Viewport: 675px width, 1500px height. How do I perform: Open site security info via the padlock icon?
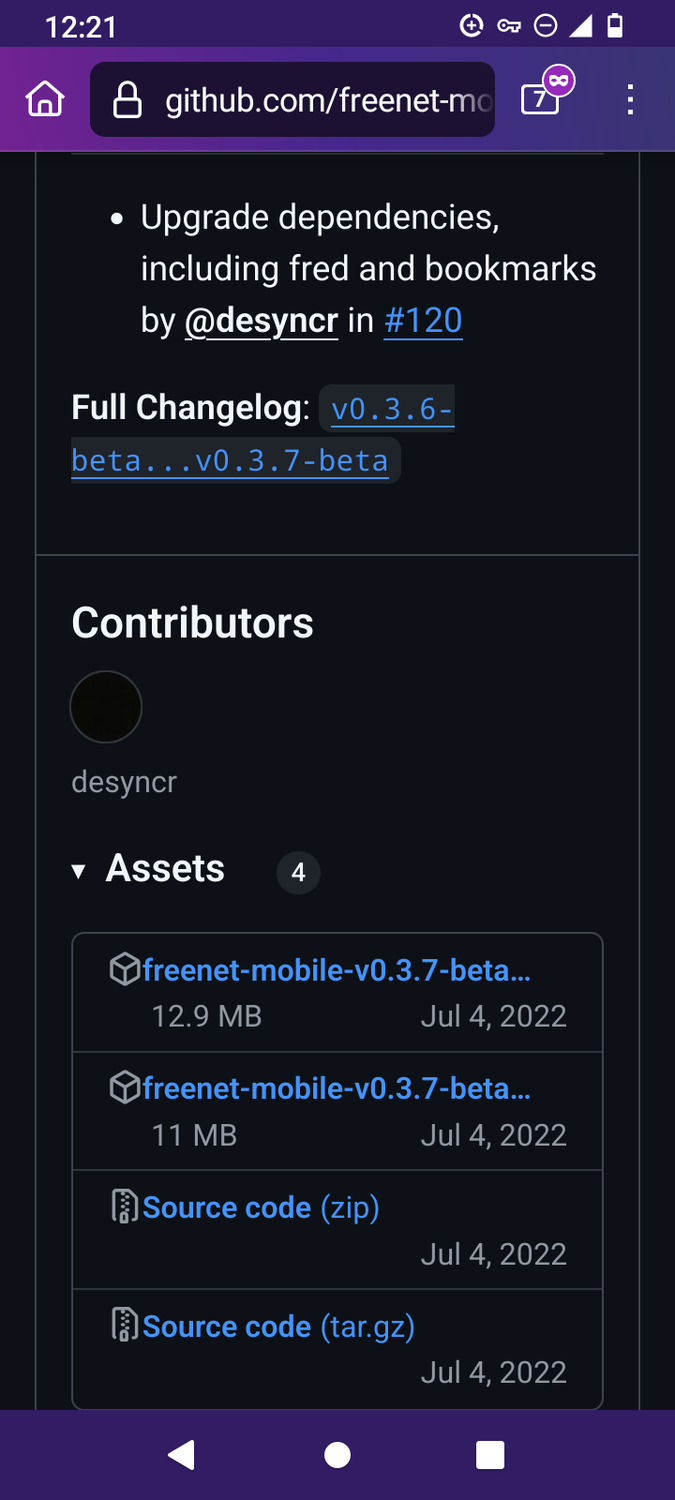[x=126, y=99]
